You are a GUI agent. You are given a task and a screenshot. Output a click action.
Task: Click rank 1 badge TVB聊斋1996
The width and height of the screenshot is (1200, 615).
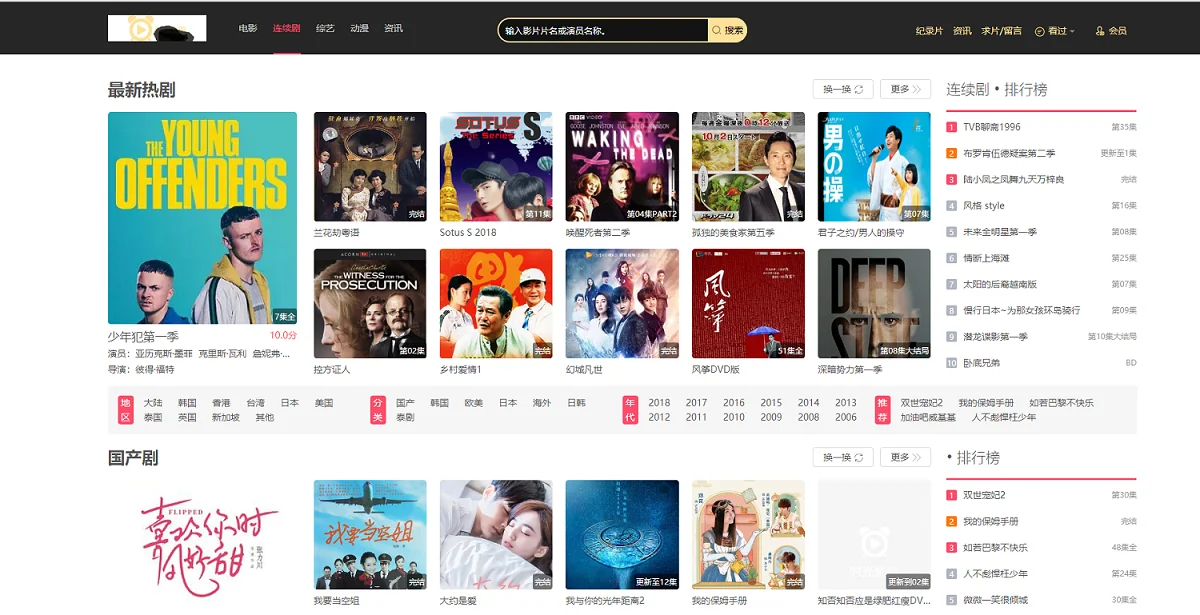click(952, 127)
